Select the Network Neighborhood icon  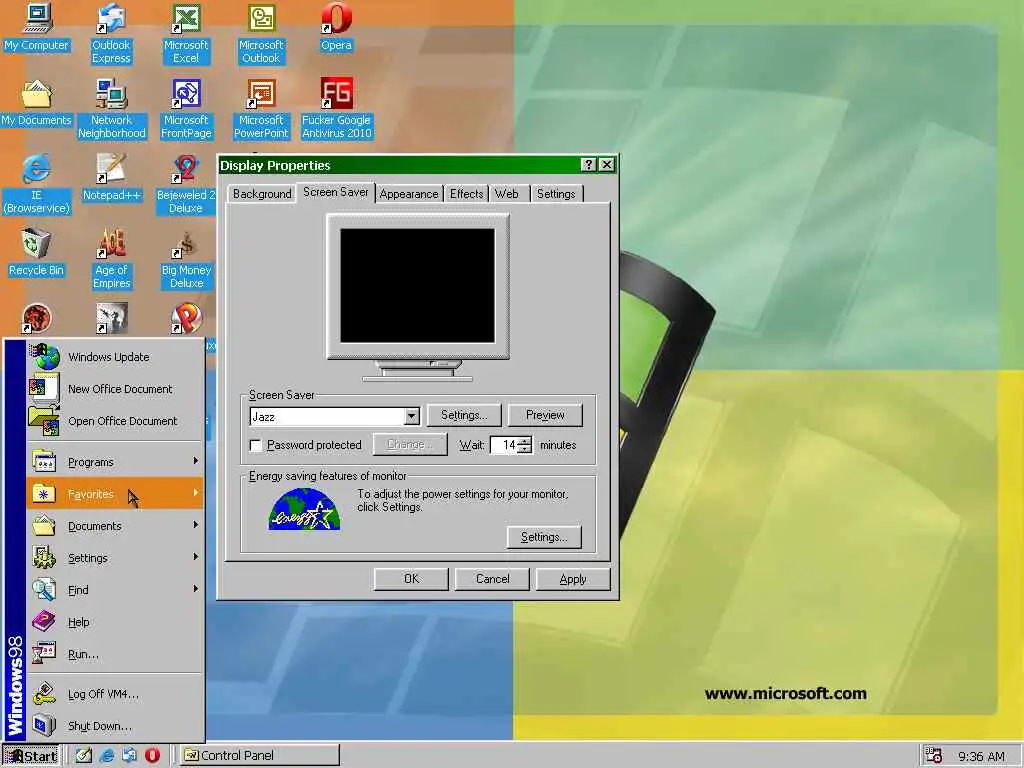(112, 108)
